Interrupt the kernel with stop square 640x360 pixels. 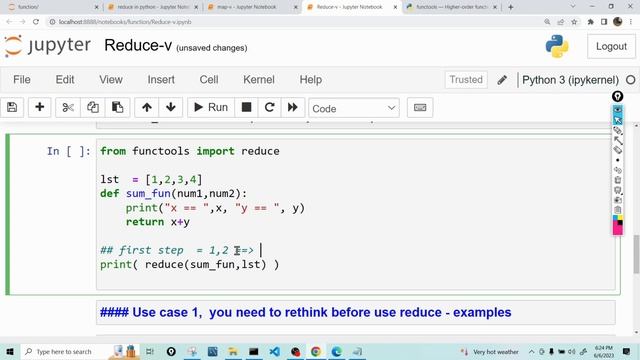click(x=246, y=107)
